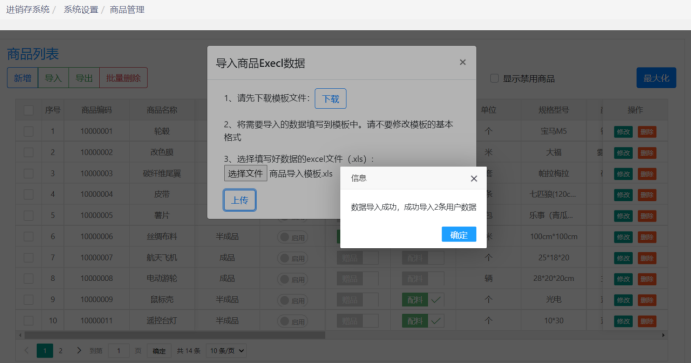Toggle 赠品 switch for 鼠标壳
692x364 pixels.
357,300
